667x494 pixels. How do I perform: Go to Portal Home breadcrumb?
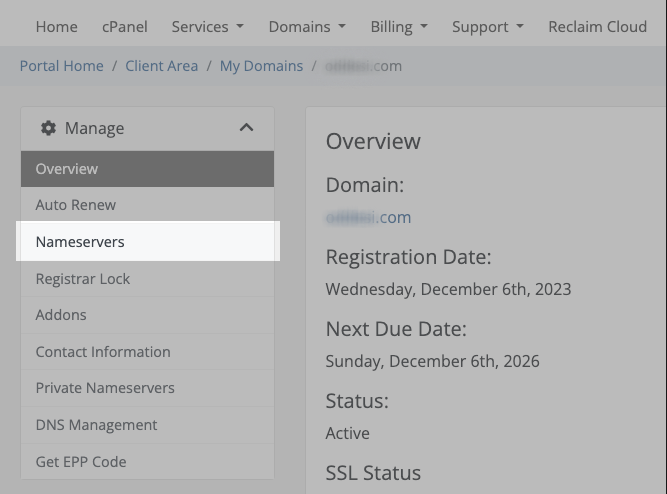62,66
